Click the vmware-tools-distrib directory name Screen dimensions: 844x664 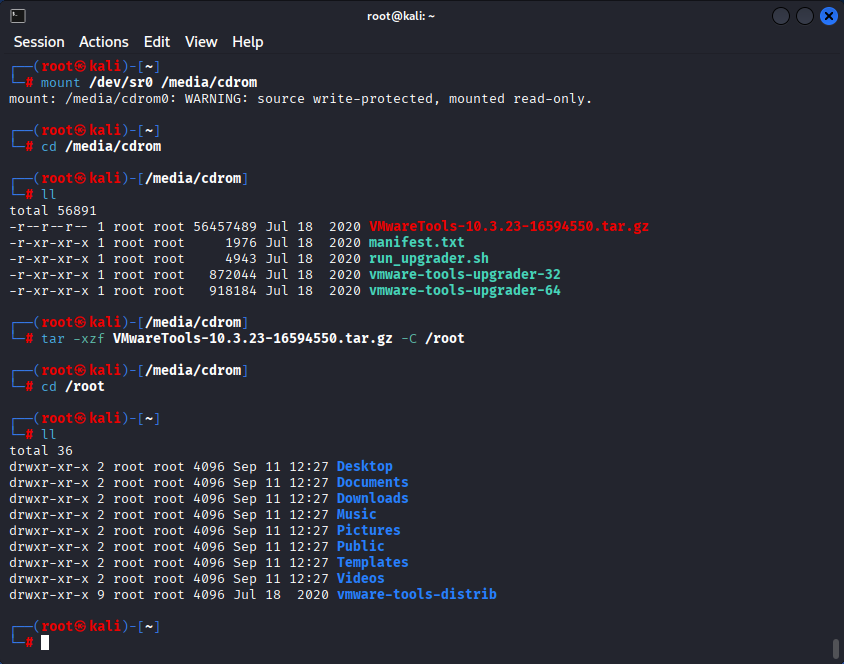[x=417, y=595]
